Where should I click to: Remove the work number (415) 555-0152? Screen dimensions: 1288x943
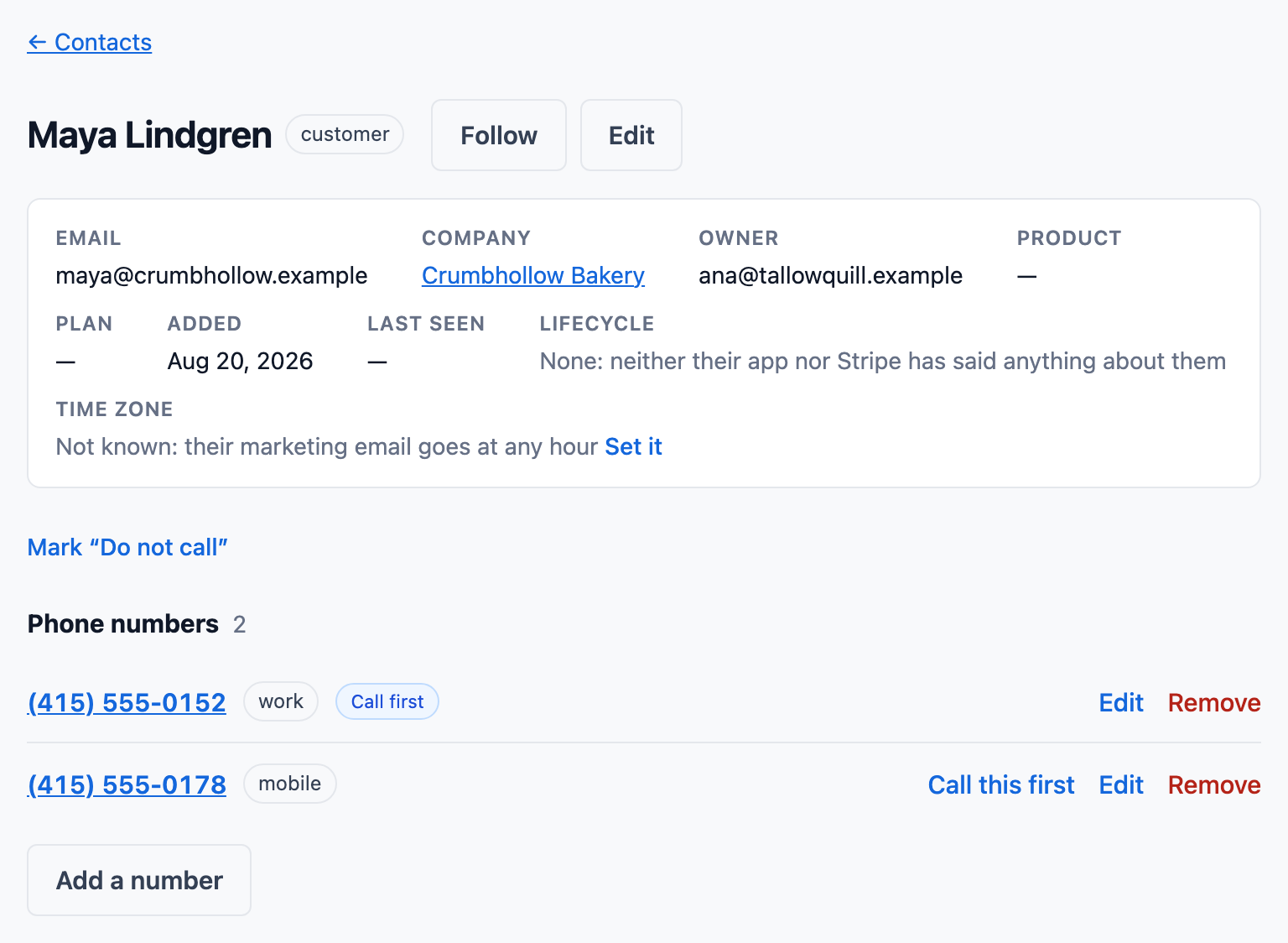pyautogui.click(x=1214, y=702)
